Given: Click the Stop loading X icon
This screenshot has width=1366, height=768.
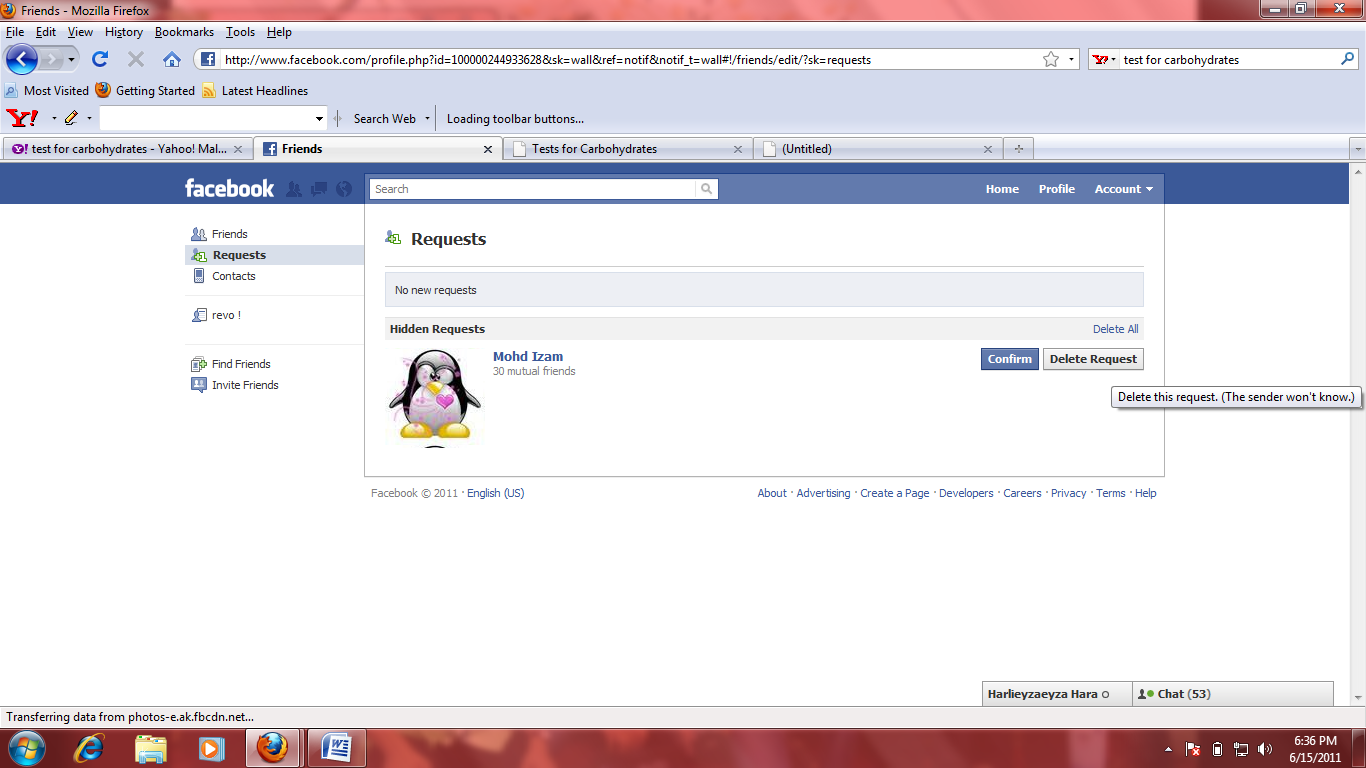Looking at the screenshot, I should pyautogui.click(x=136, y=59).
